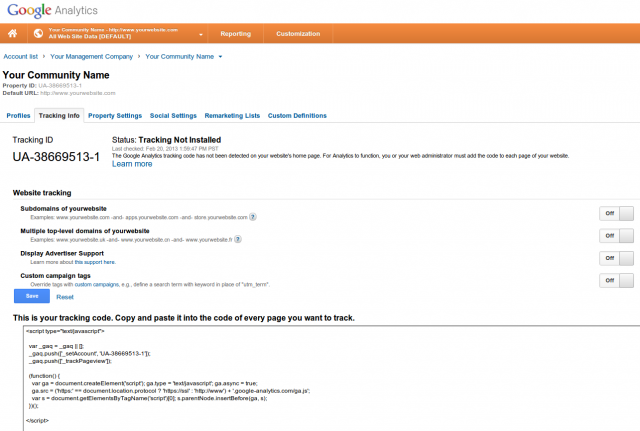
Task: Open the Remarketing Lists tab
Action: click(x=232, y=116)
